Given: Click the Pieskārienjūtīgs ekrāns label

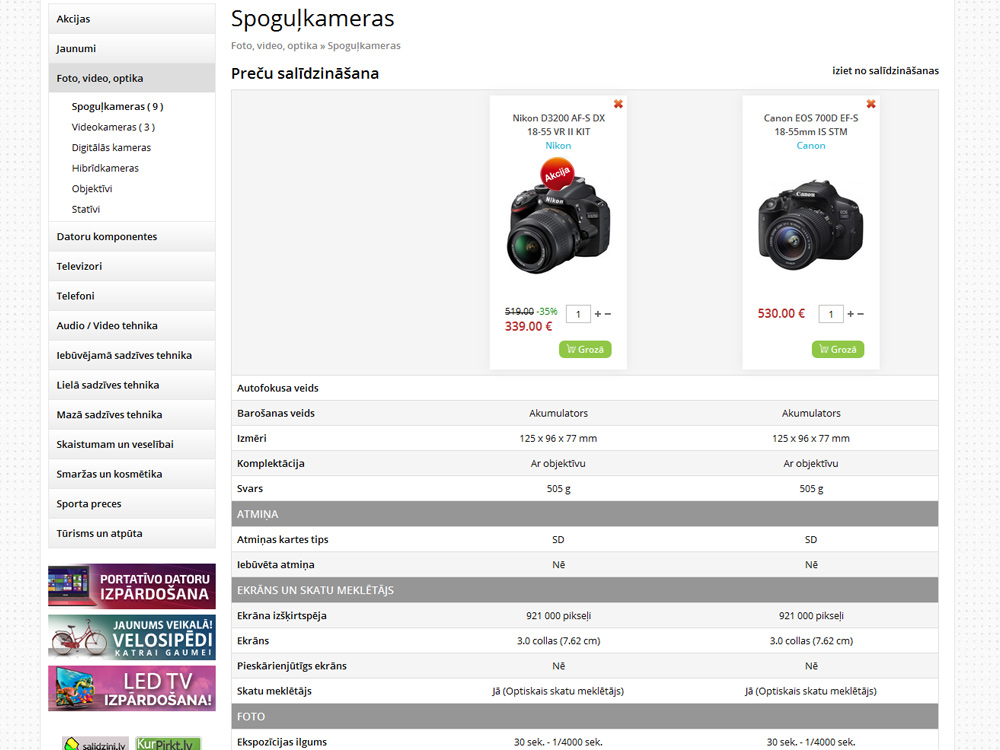Looking at the screenshot, I should [x=291, y=666].
